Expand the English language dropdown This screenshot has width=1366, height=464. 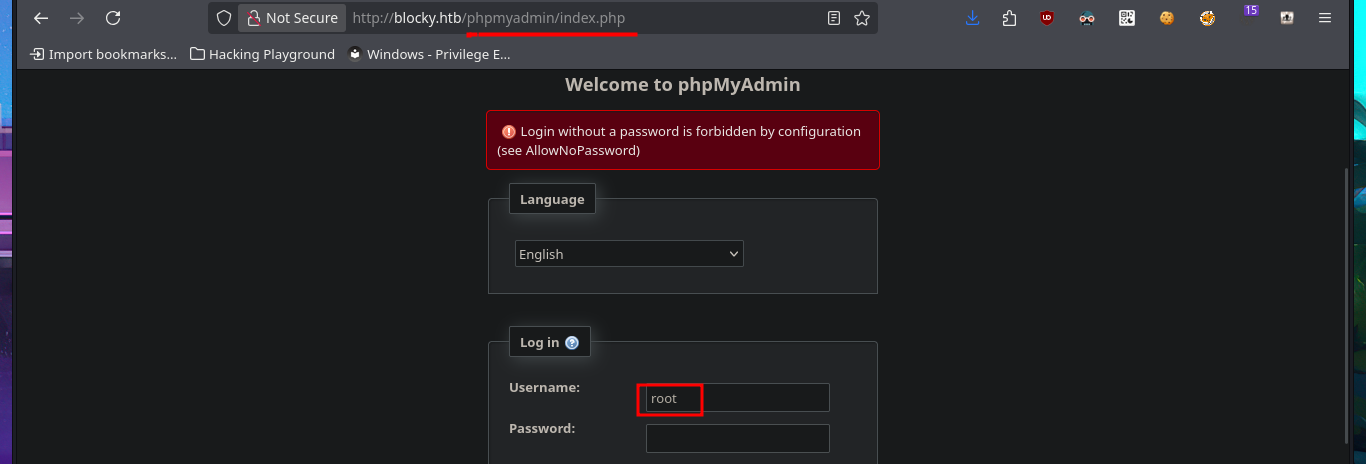coord(629,254)
